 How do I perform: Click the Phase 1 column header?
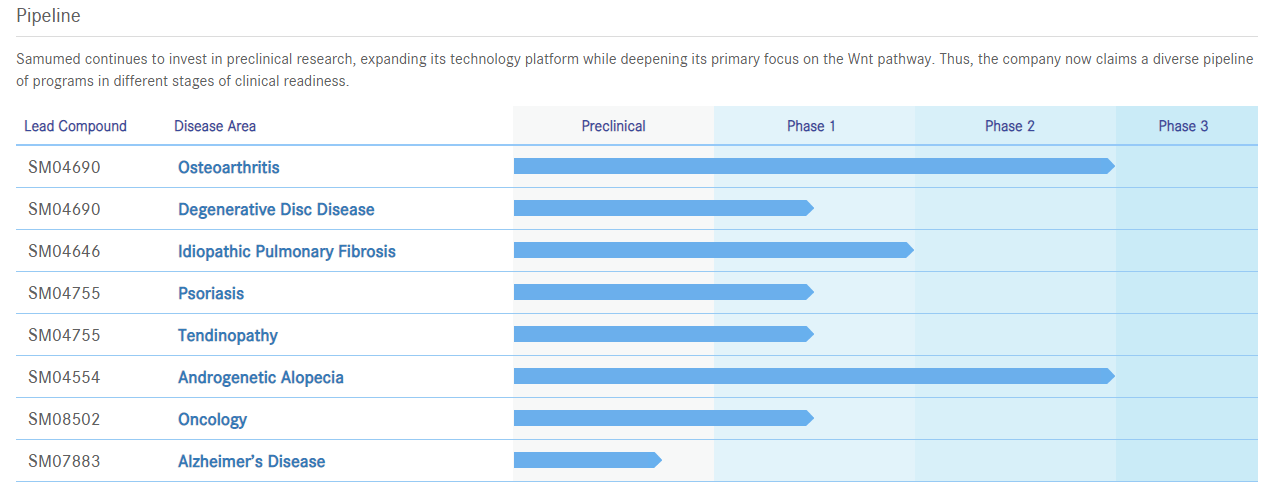pyautogui.click(x=811, y=126)
